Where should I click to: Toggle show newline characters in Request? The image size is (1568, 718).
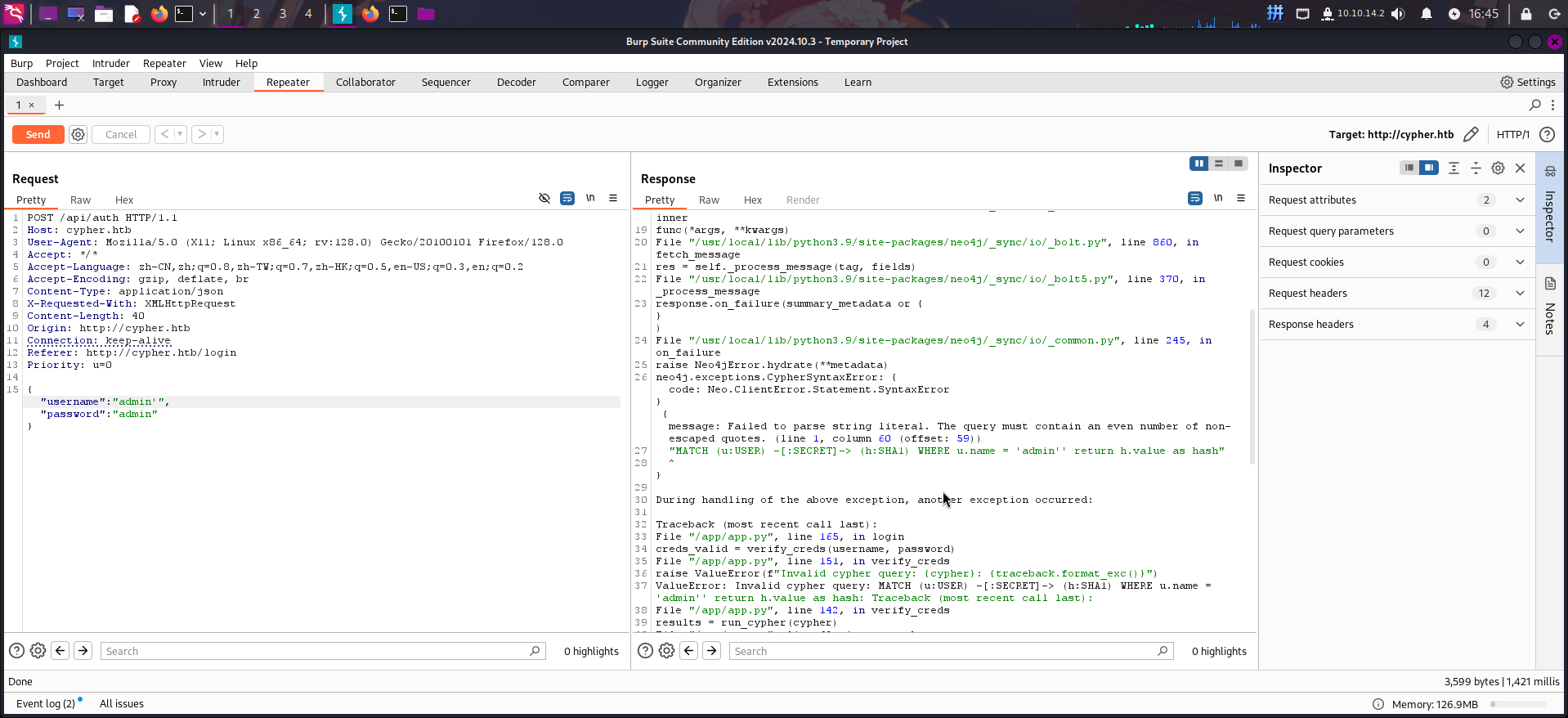click(x=590, y=198)
